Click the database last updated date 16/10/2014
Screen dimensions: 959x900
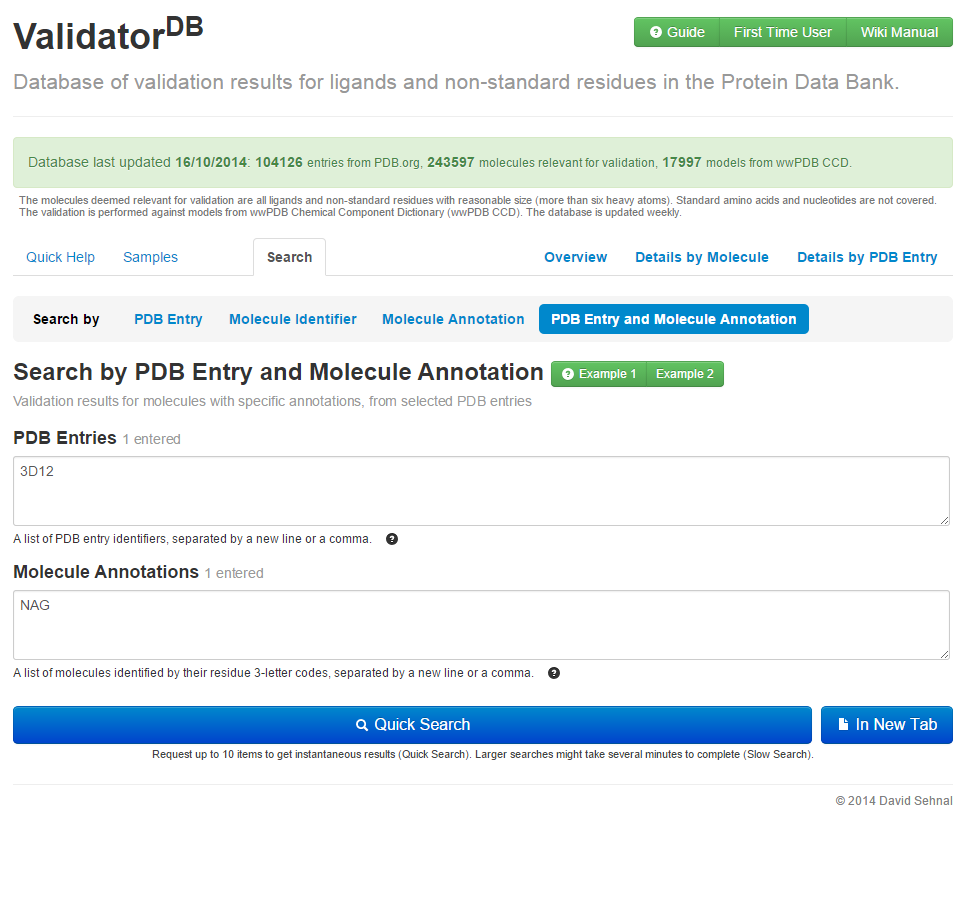pos(211,163)
